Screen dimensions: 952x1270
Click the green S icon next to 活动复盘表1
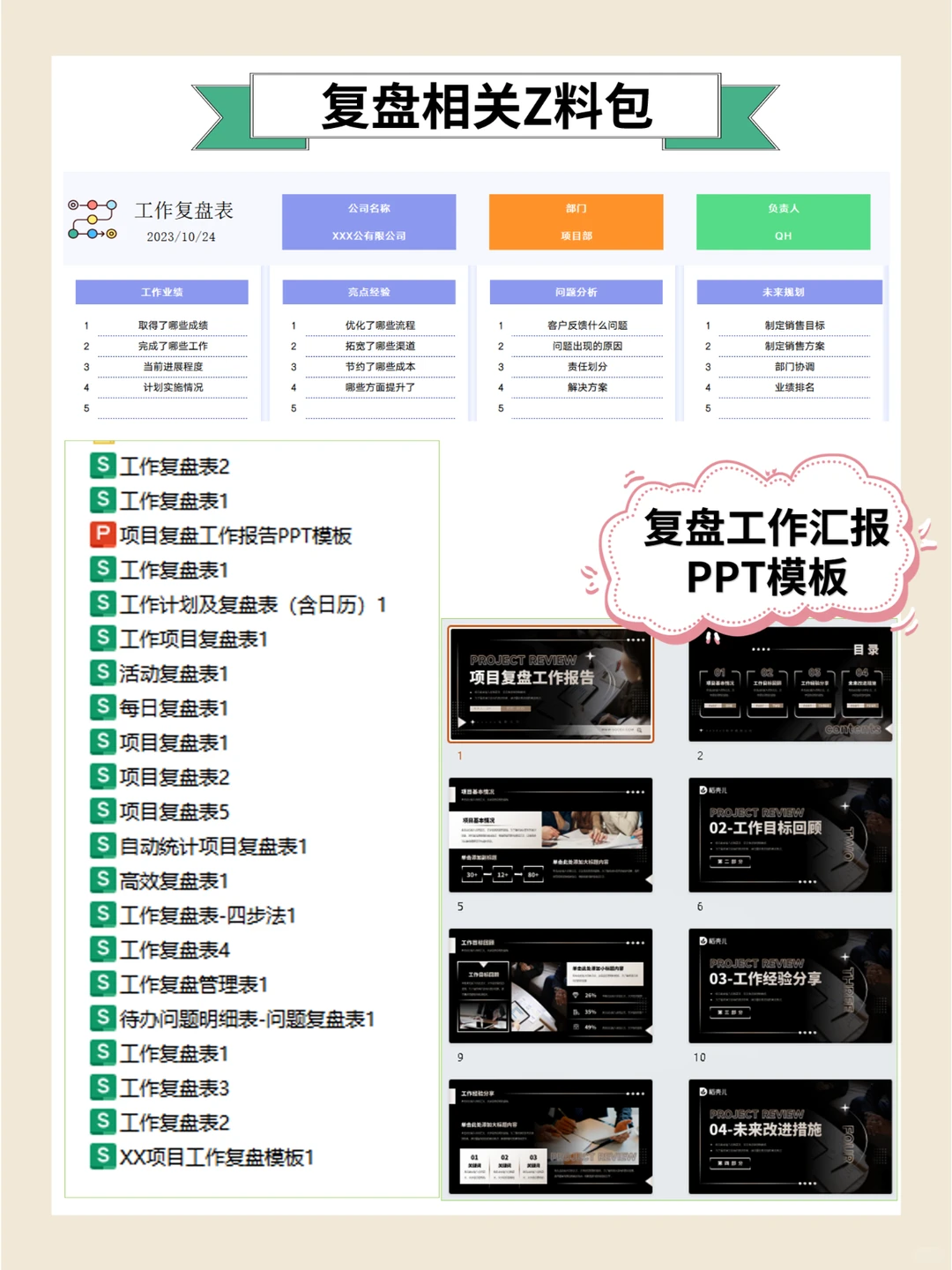coord(103,673)
